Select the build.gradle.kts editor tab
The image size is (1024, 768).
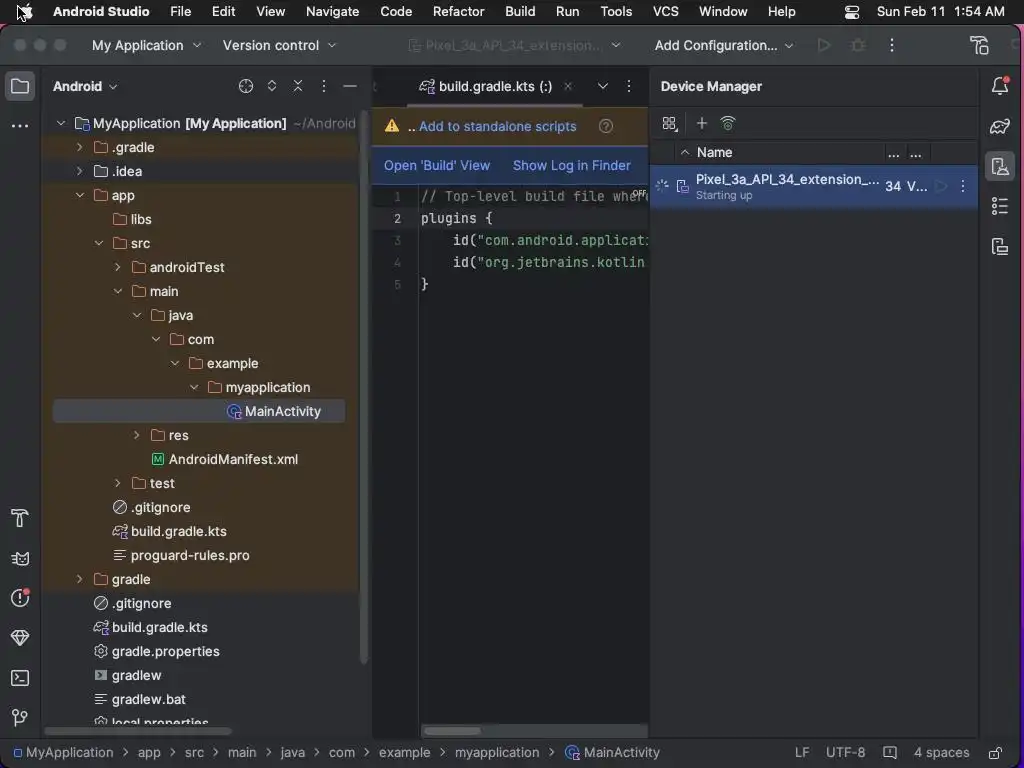[495, 86]
